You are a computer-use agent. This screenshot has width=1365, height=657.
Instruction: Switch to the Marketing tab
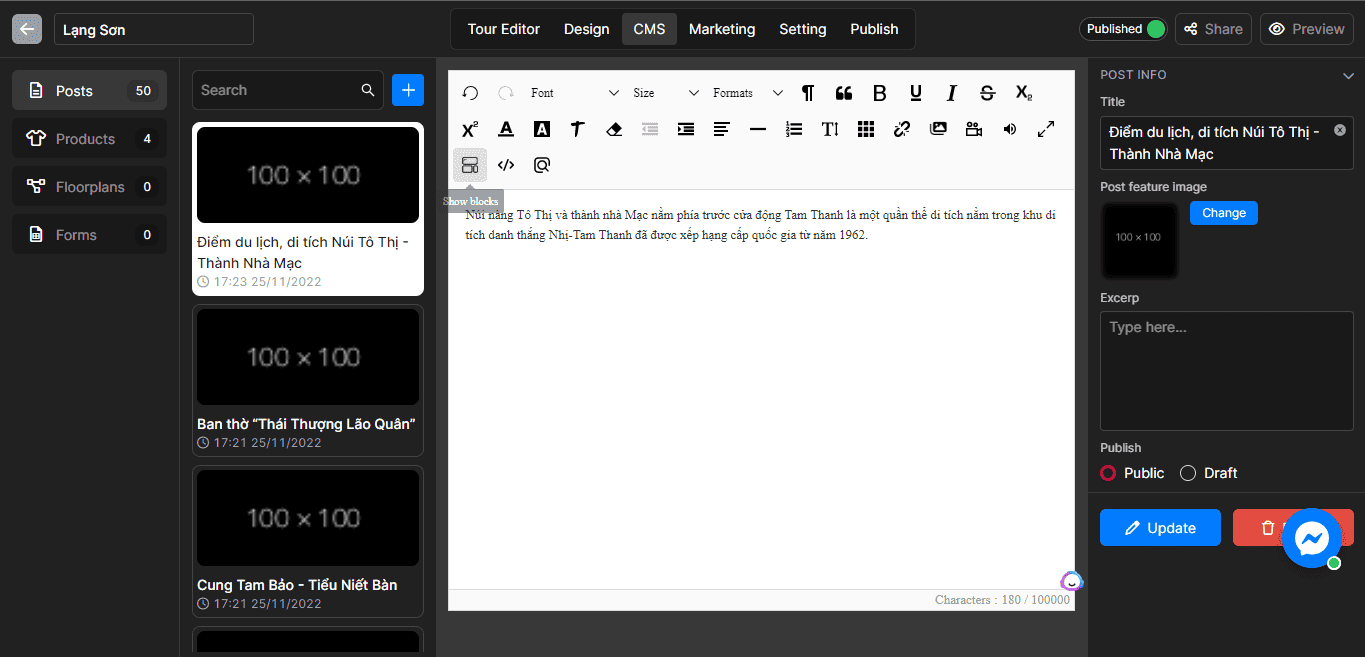click(x=721, y=29)
